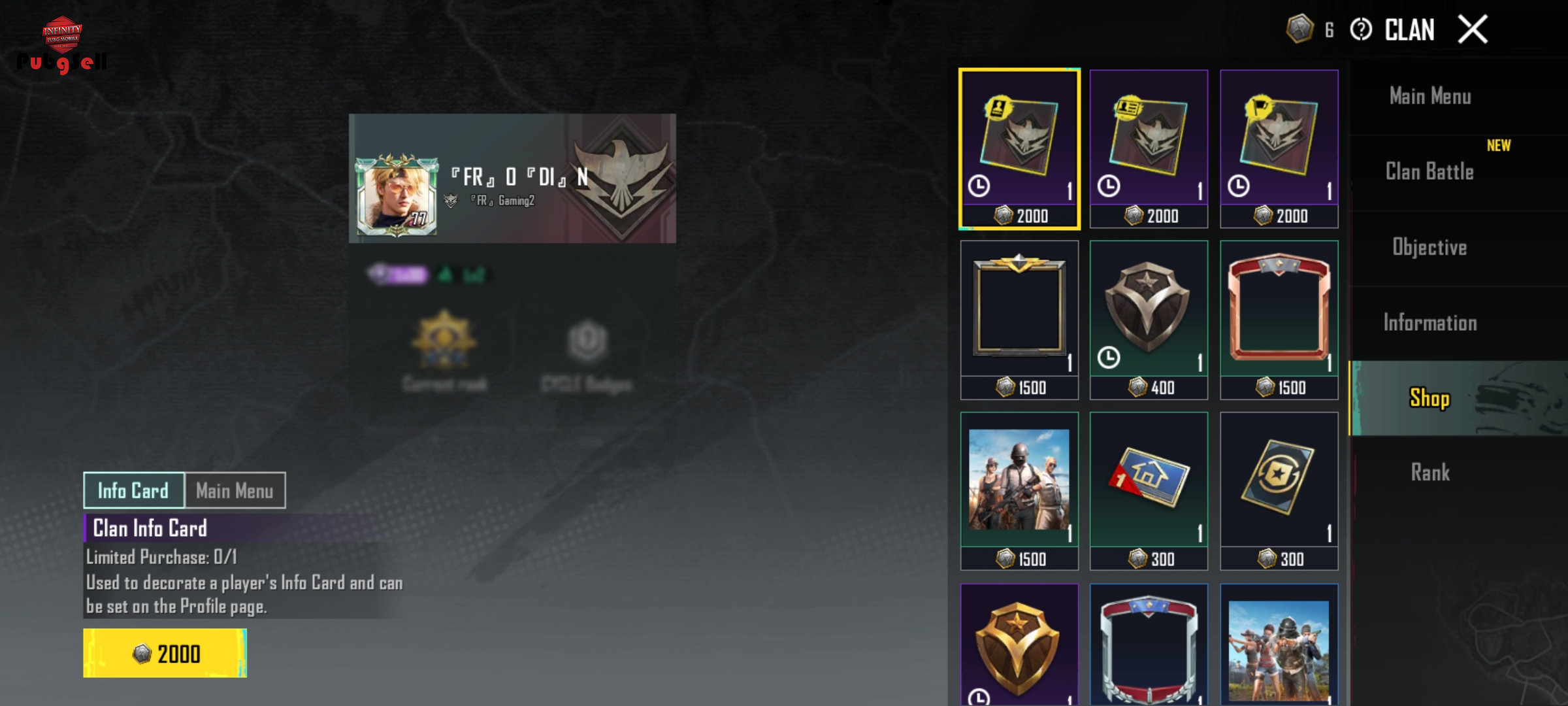The image size is (1568, 706).
Task: Open the Objective menu entry
Action: 1430,247
